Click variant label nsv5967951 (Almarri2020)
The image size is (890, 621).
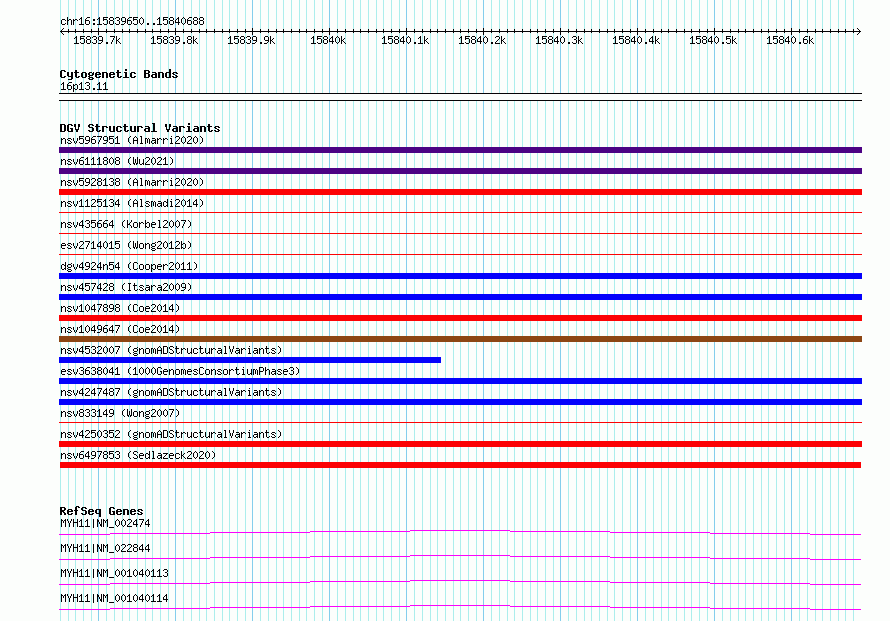pyautogui.click(x=132, y=140)
